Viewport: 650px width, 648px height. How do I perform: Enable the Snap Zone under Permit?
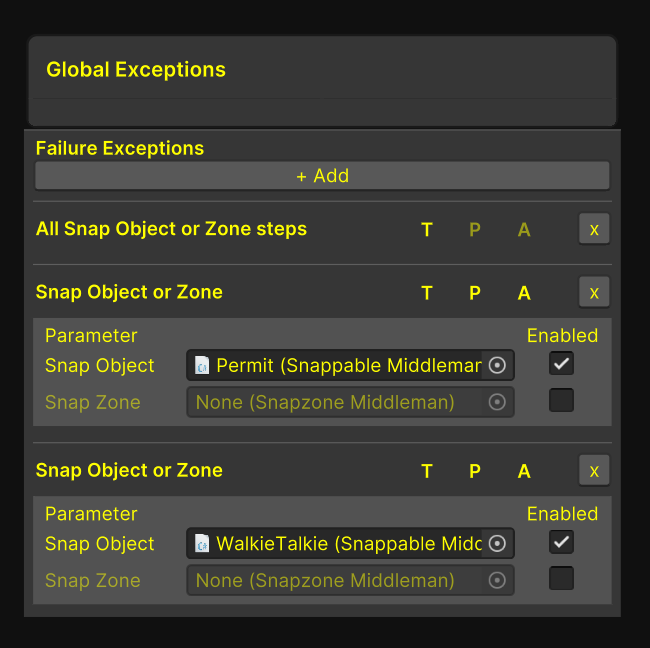[x=561, y=401]
